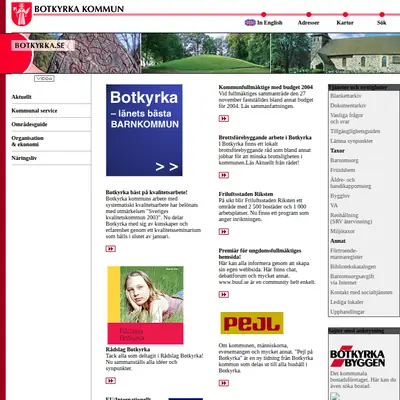The height and width of the screenshot is (400, 400).
Task: Open the VA link
Action: tap(334, 206)
